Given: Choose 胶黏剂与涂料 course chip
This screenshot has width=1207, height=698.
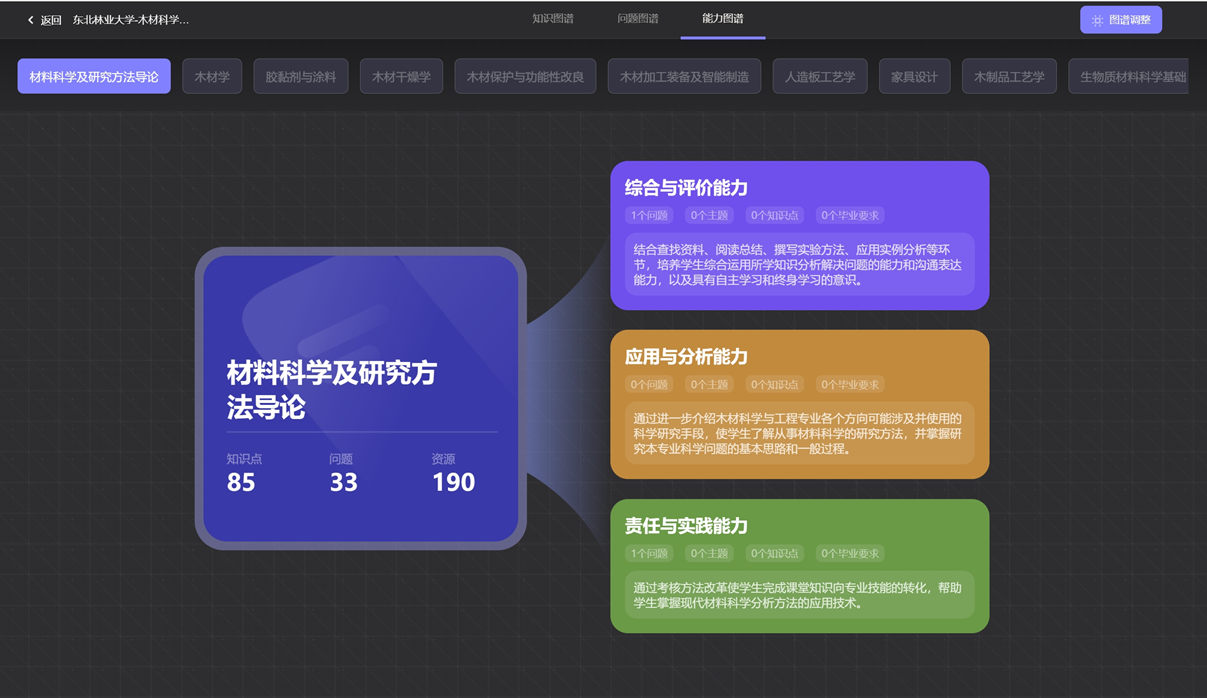Looking at the screenshot, I should click(x=301, y=77).
